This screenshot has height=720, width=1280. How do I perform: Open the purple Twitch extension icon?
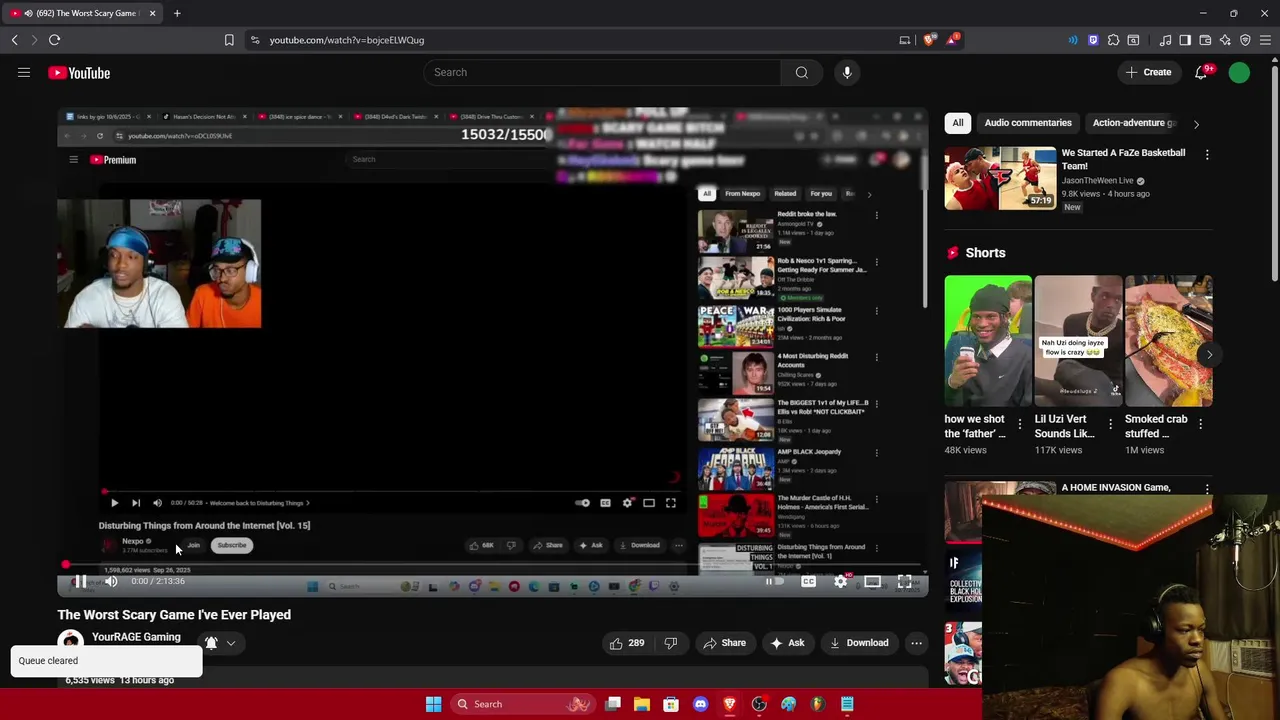pyautogui.click(x=1093, y=40)
